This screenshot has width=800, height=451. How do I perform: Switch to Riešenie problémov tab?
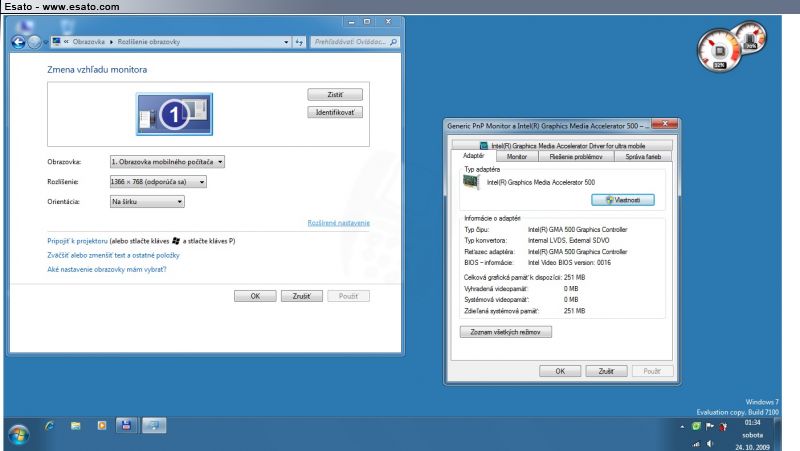[576, 157]
